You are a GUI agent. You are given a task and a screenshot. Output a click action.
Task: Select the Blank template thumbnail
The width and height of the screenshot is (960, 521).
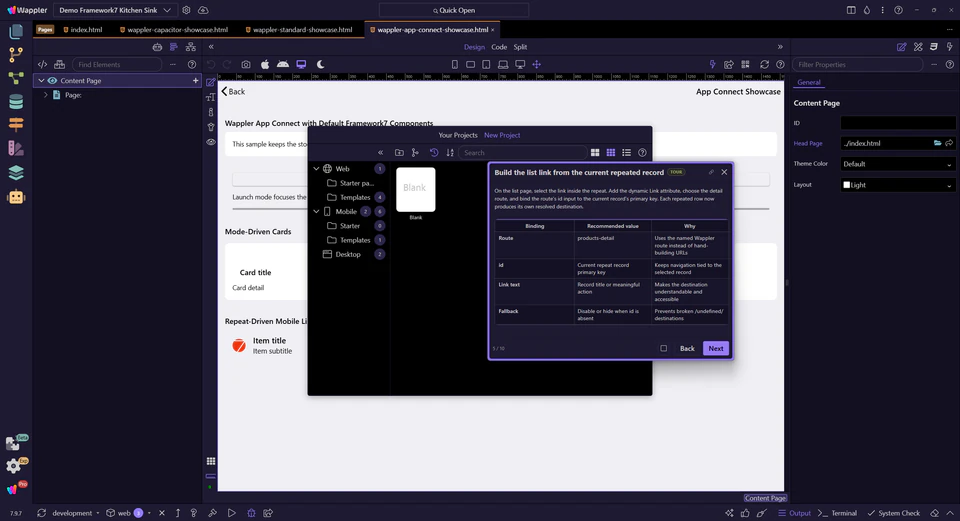click(416, 190)
